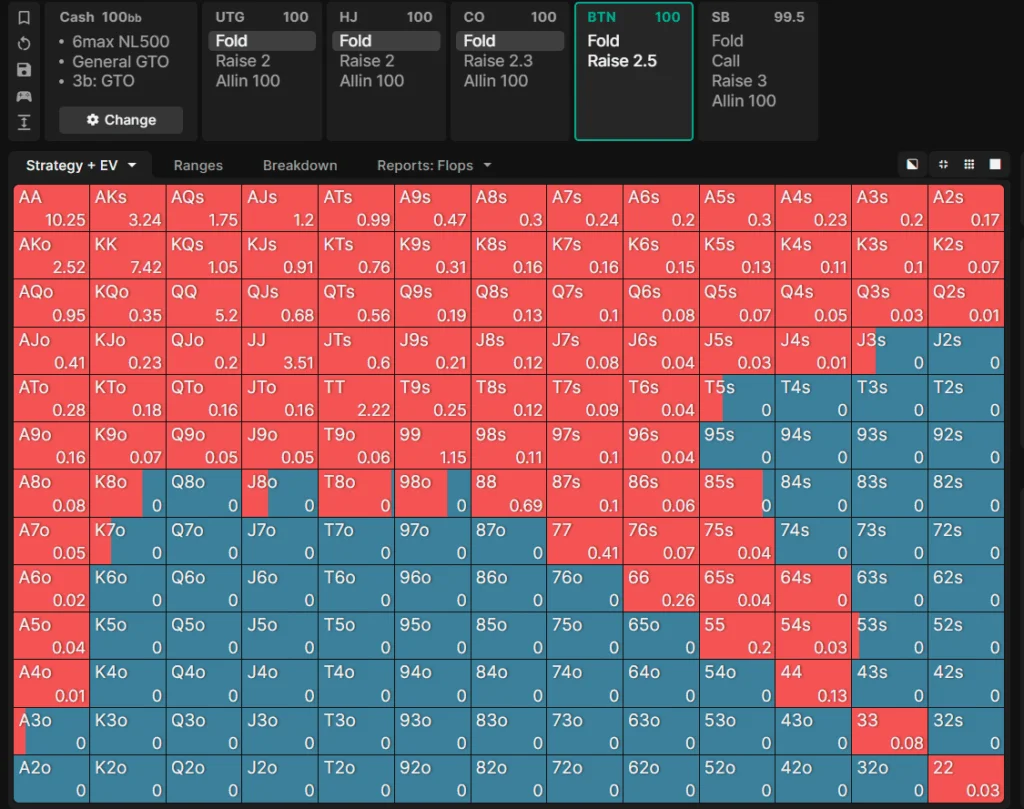The height and width of the screenshot is (809, 1024).
Task: Select the AA hand cell
Action: pos(52,208)
